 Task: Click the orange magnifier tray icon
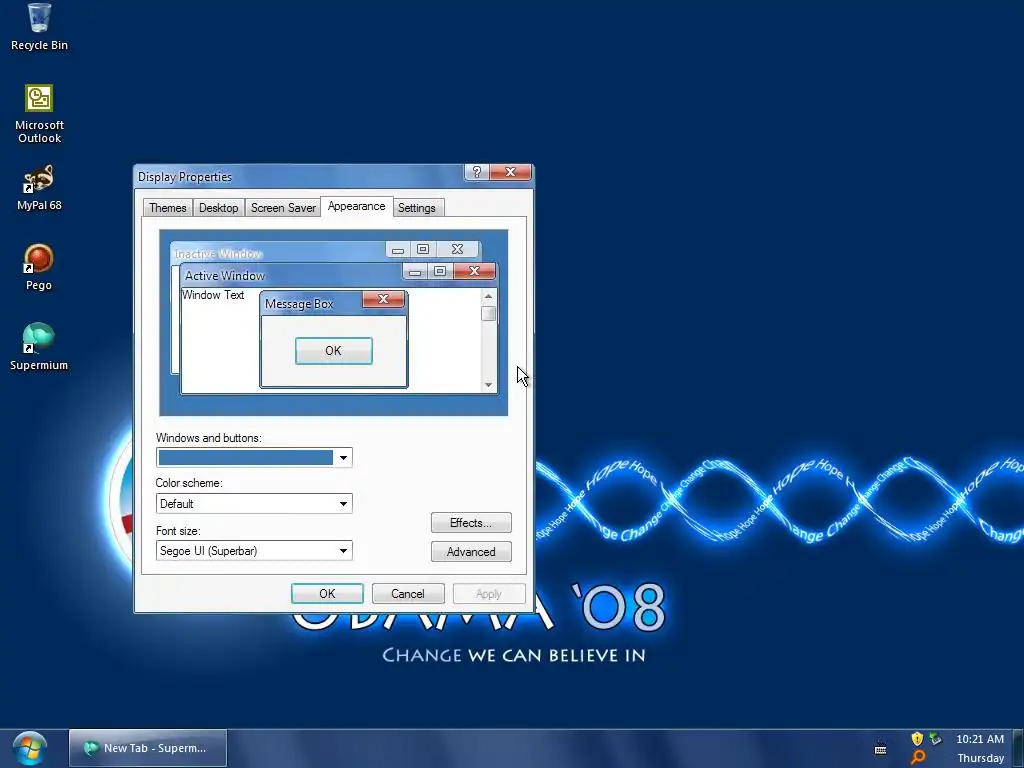tap(918, 758)
